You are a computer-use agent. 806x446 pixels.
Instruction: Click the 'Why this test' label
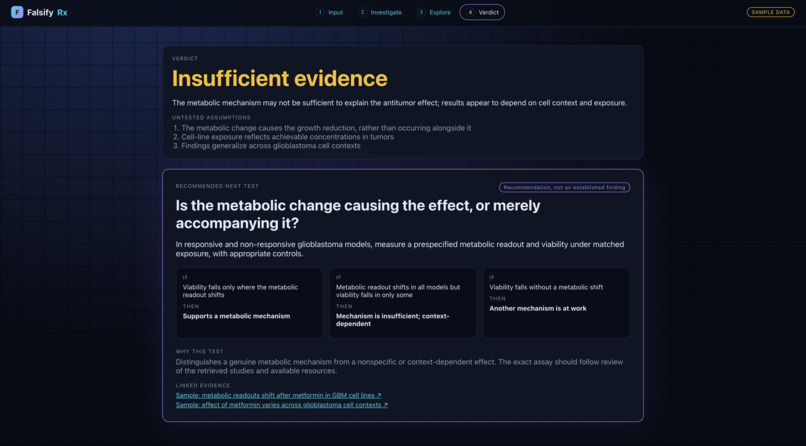(199, 351)
